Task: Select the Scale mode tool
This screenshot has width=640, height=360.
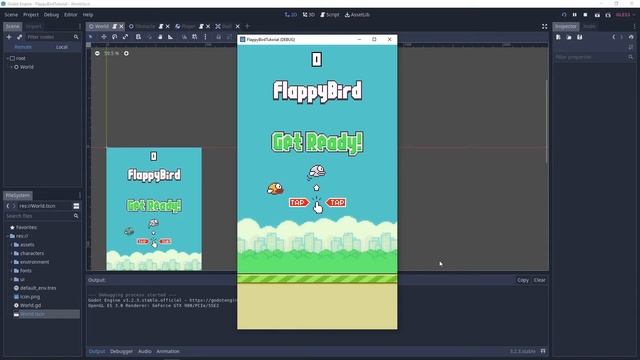Action: (125, 37)
